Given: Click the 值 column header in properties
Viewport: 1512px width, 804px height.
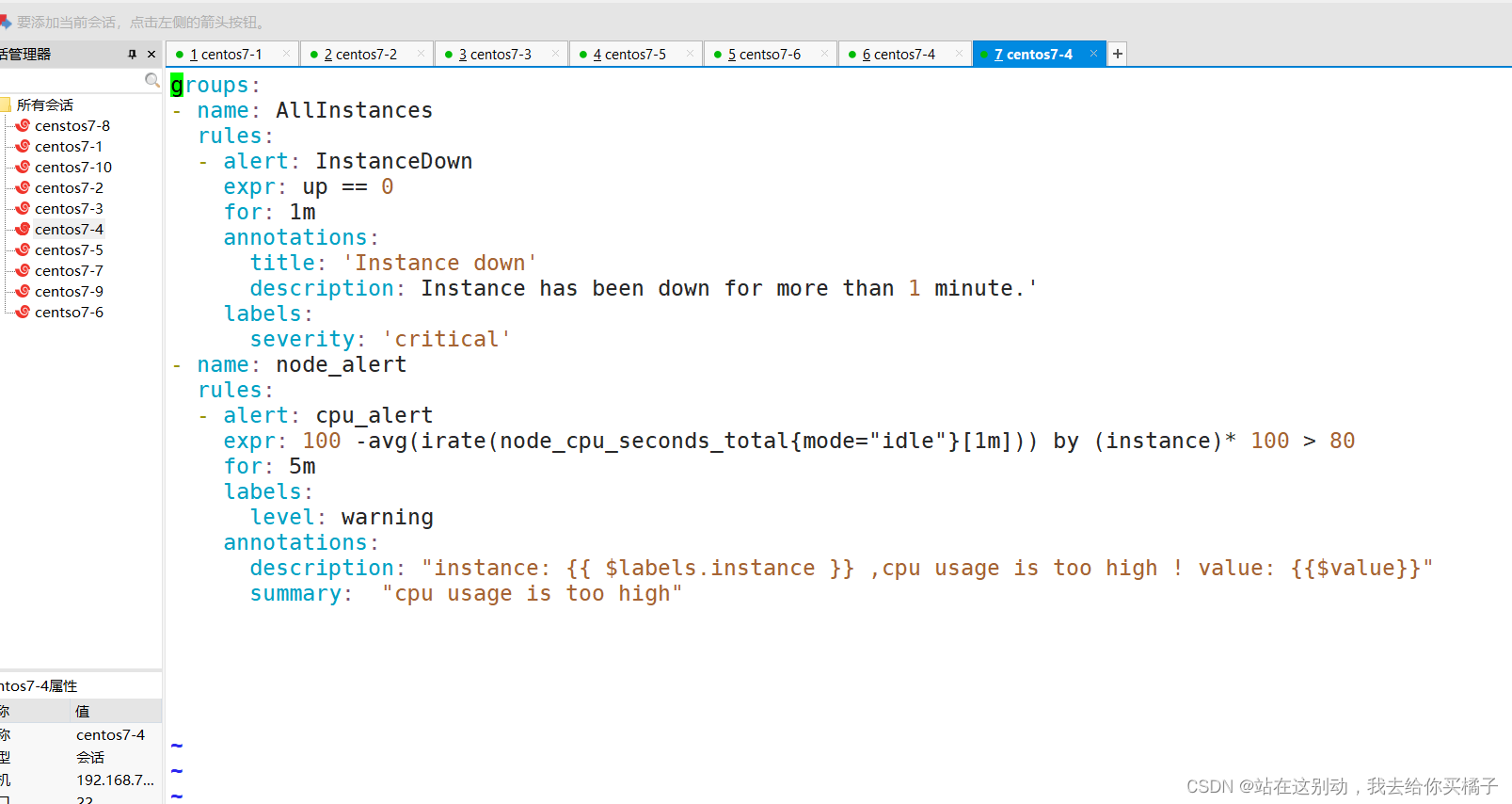Looking at the screenshot, I should tap(116, 711).
